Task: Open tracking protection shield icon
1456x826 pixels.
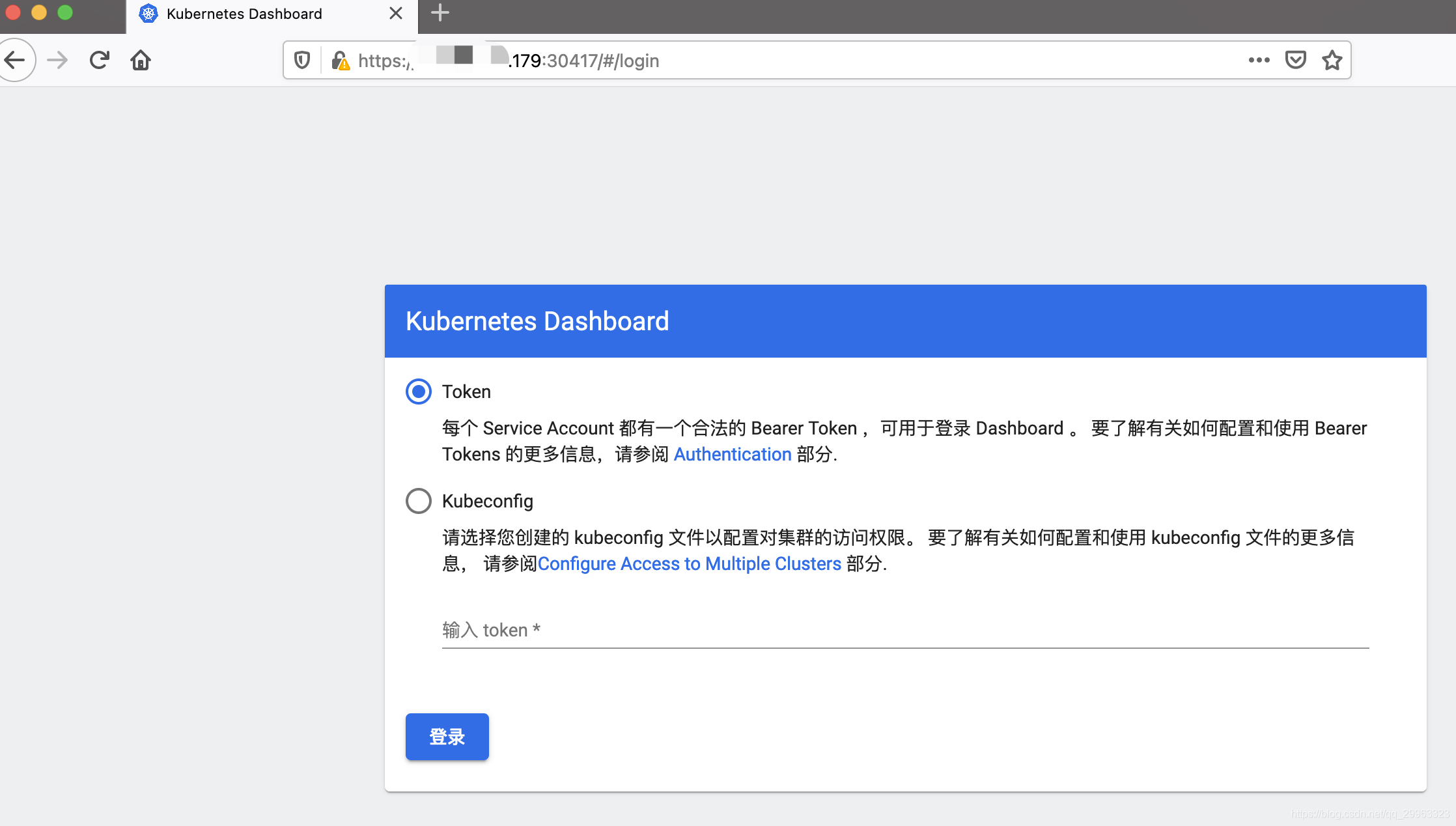Action: point(302,61)
